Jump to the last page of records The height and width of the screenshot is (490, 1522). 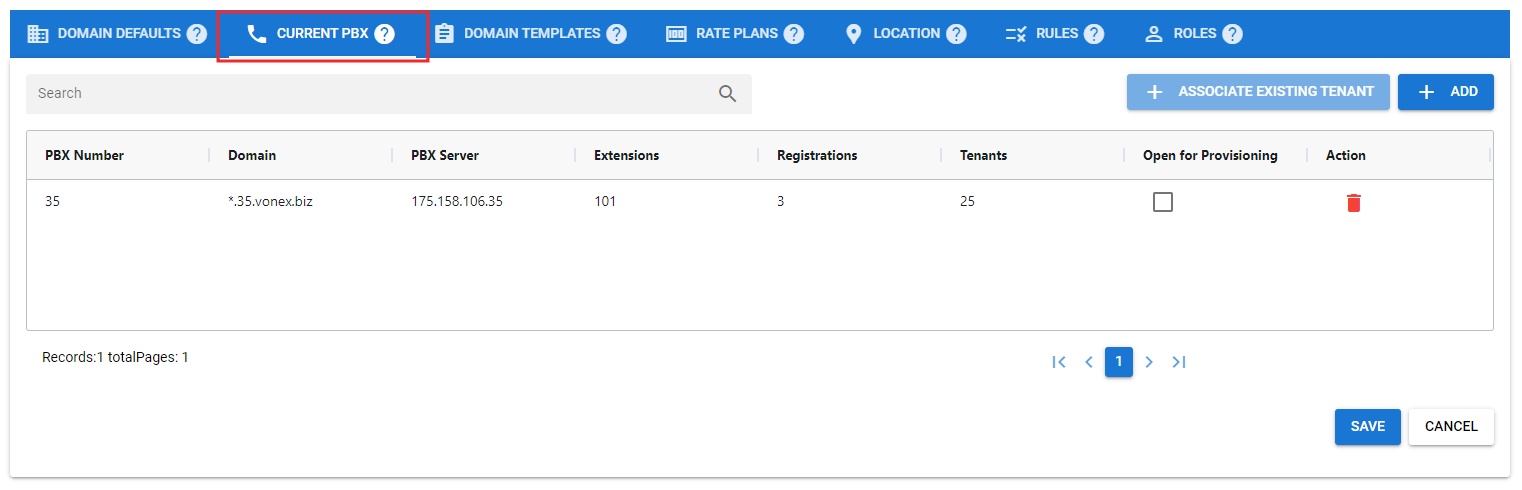(x=1179, y=362)
